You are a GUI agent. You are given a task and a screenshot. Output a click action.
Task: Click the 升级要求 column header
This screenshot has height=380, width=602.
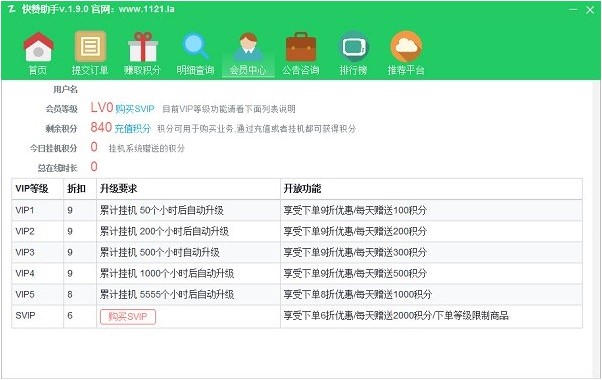[189, 189]
